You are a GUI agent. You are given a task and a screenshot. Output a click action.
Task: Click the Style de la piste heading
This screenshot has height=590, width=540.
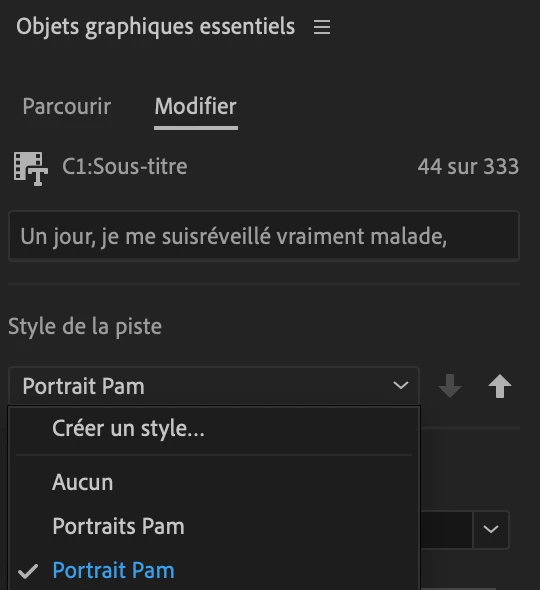[x=85, y=327]
